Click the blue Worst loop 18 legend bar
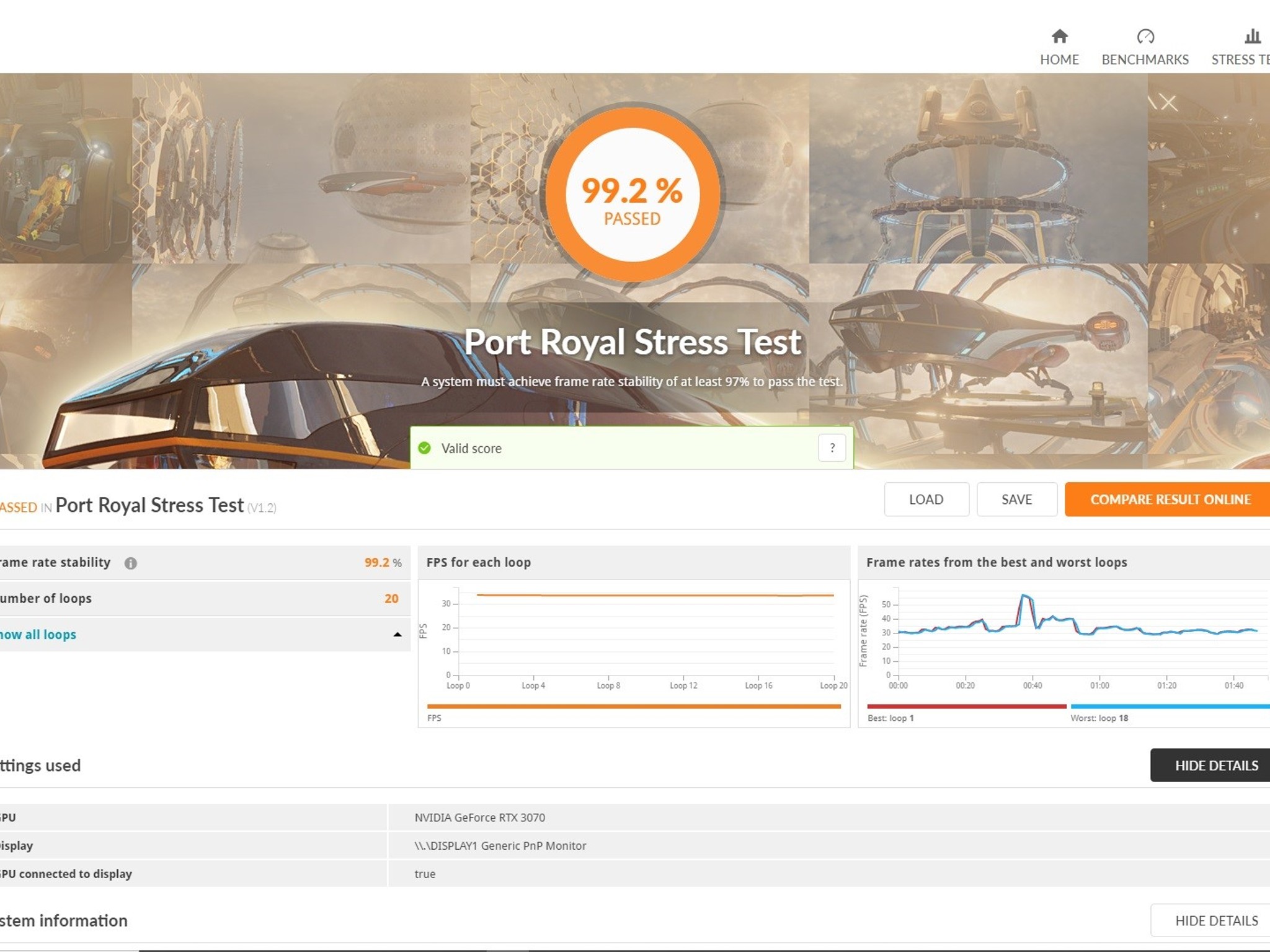 [1170, 707]
